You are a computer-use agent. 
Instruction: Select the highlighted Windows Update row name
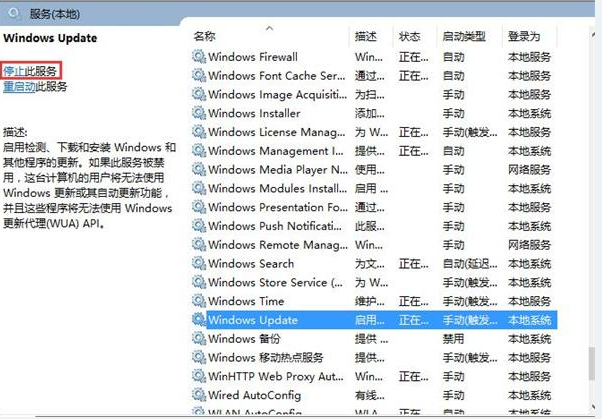click(253, 320)
